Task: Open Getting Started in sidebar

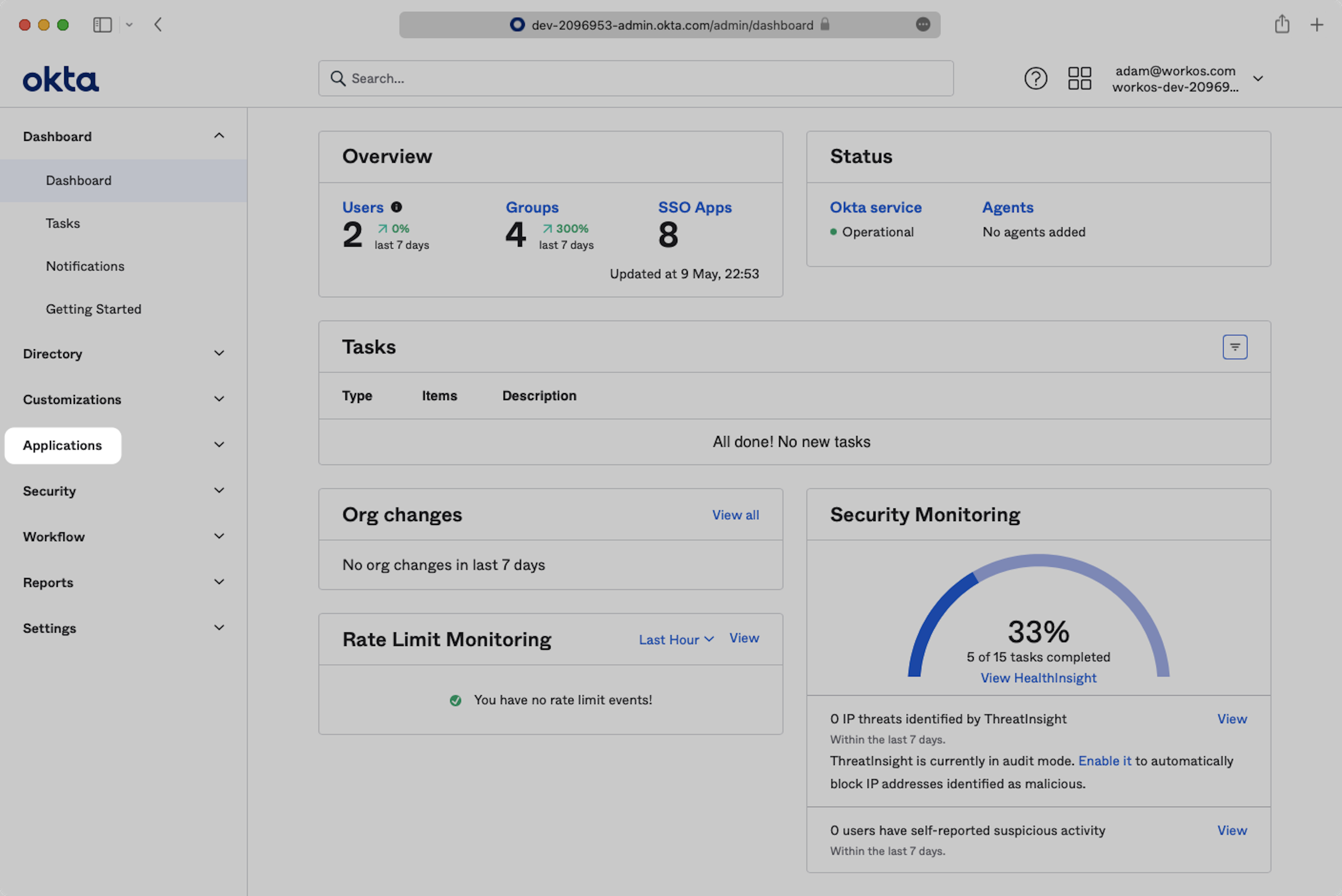Action: pyautogui.click(x=94, y=309)
